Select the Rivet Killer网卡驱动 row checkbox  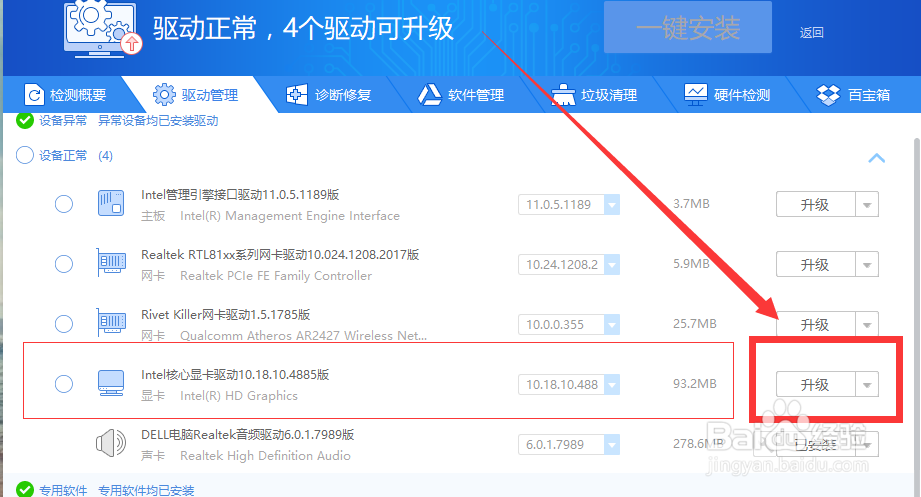point(63,324)
